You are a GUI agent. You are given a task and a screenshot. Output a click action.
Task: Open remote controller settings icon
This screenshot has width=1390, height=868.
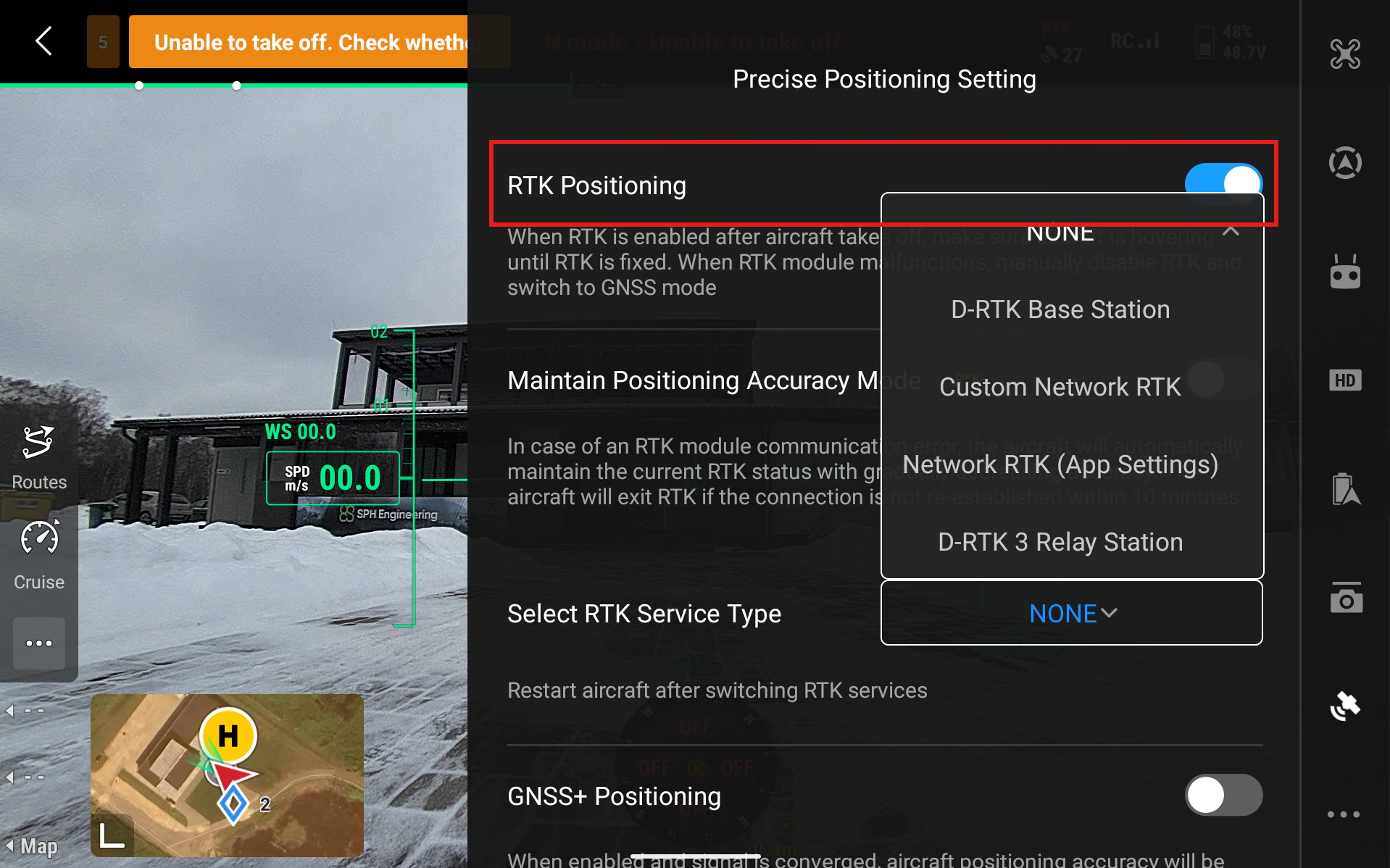[1344, 272]
